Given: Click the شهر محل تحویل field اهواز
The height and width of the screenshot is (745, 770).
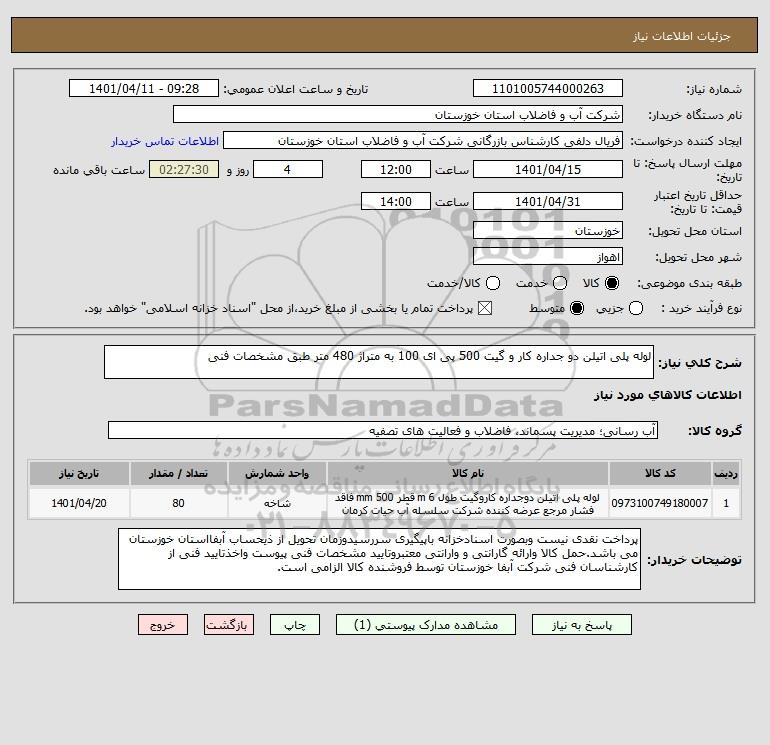Looking at the screenshot, I should pyautogui.click(x=548, y=256).
